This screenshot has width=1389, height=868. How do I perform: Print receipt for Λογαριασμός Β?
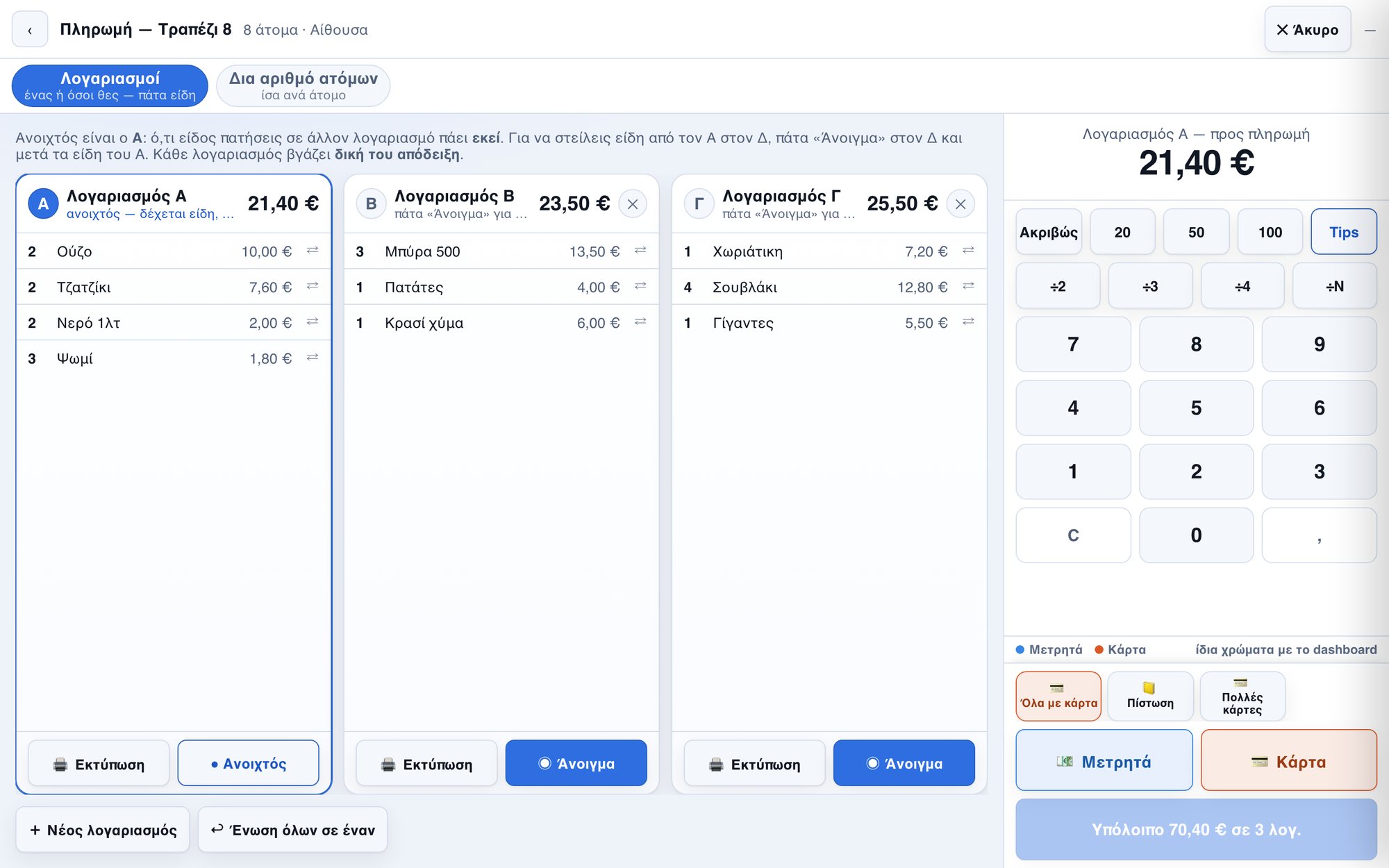pyautogui.click(x=426, y=763)
